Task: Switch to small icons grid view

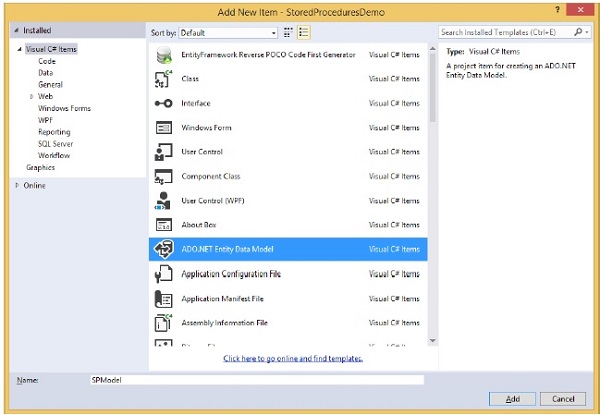Action: 287,33
